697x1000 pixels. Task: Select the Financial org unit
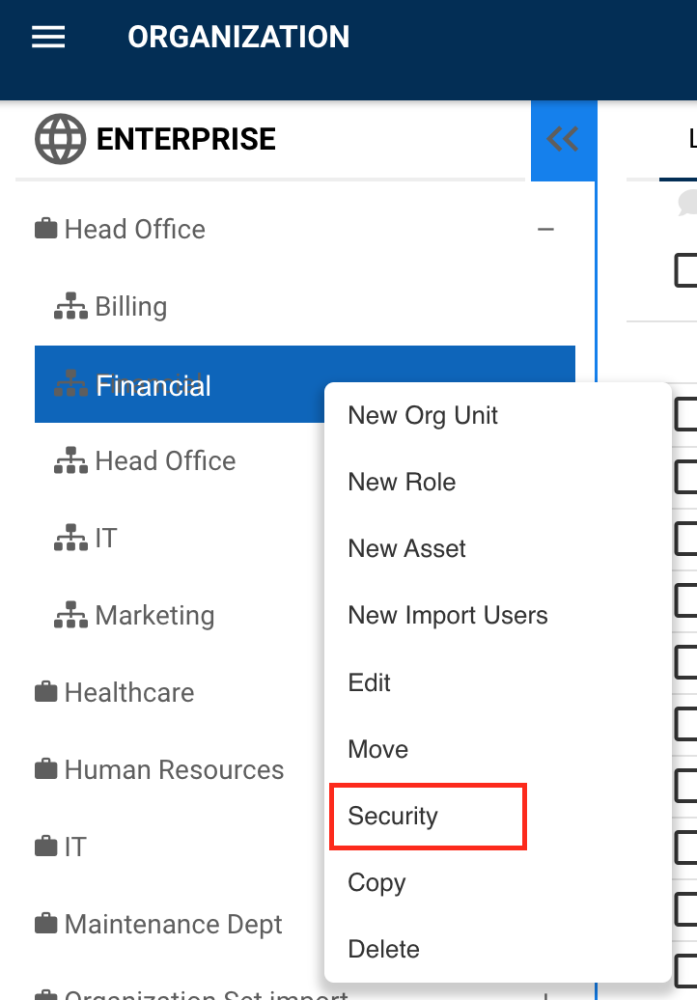pos(153,385)
